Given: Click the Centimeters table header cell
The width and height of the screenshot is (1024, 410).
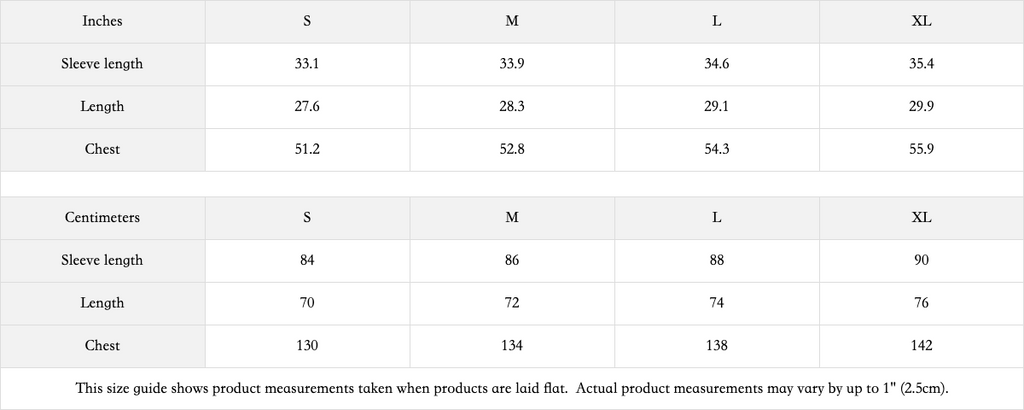Looking at the screenshot, I should click(x=103, y=217).
